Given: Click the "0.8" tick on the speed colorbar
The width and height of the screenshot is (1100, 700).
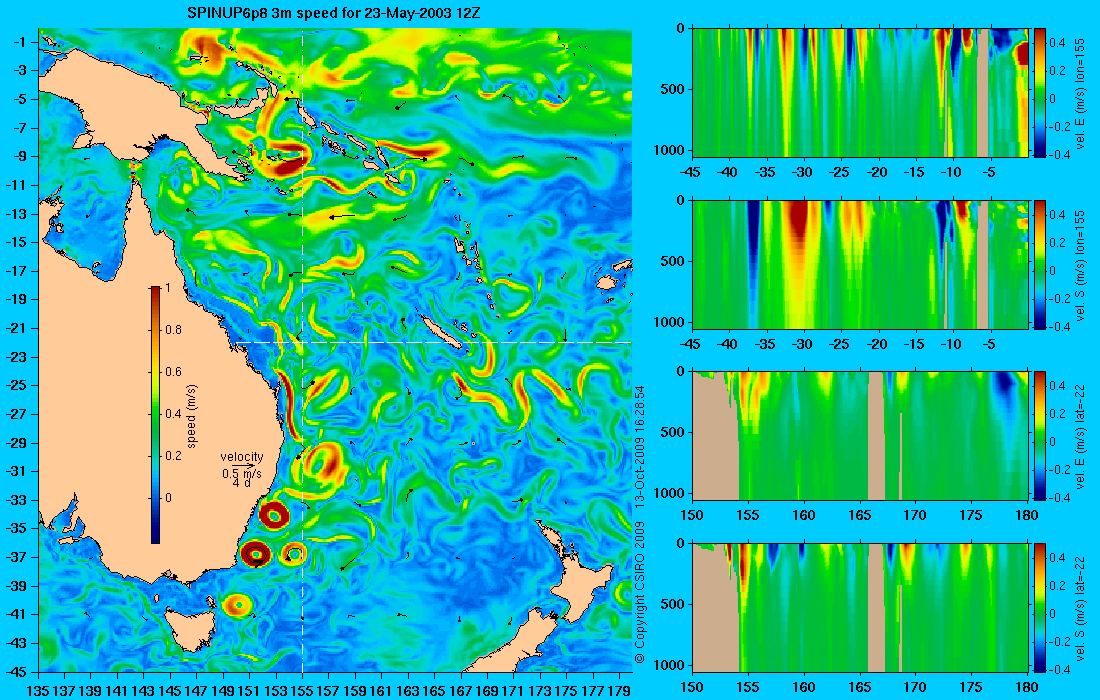Looking at the screenshot, I should (173, 330).
